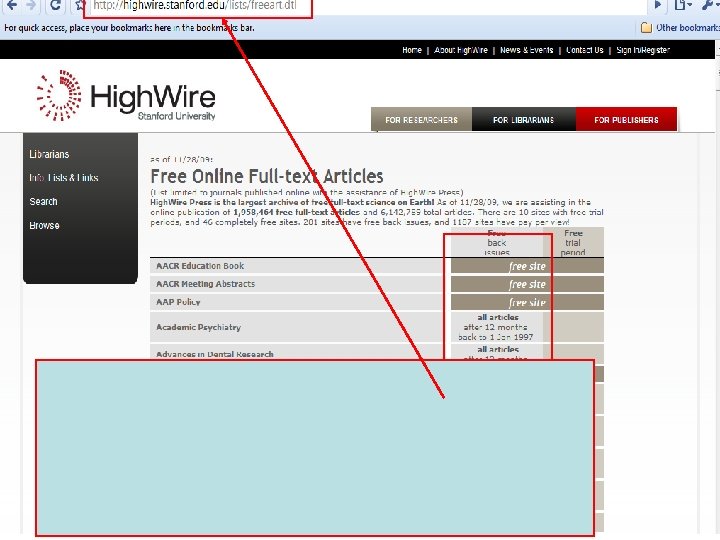Open the wrench tools menu
Screen dimensions: 720x540
tap(709, 6)
